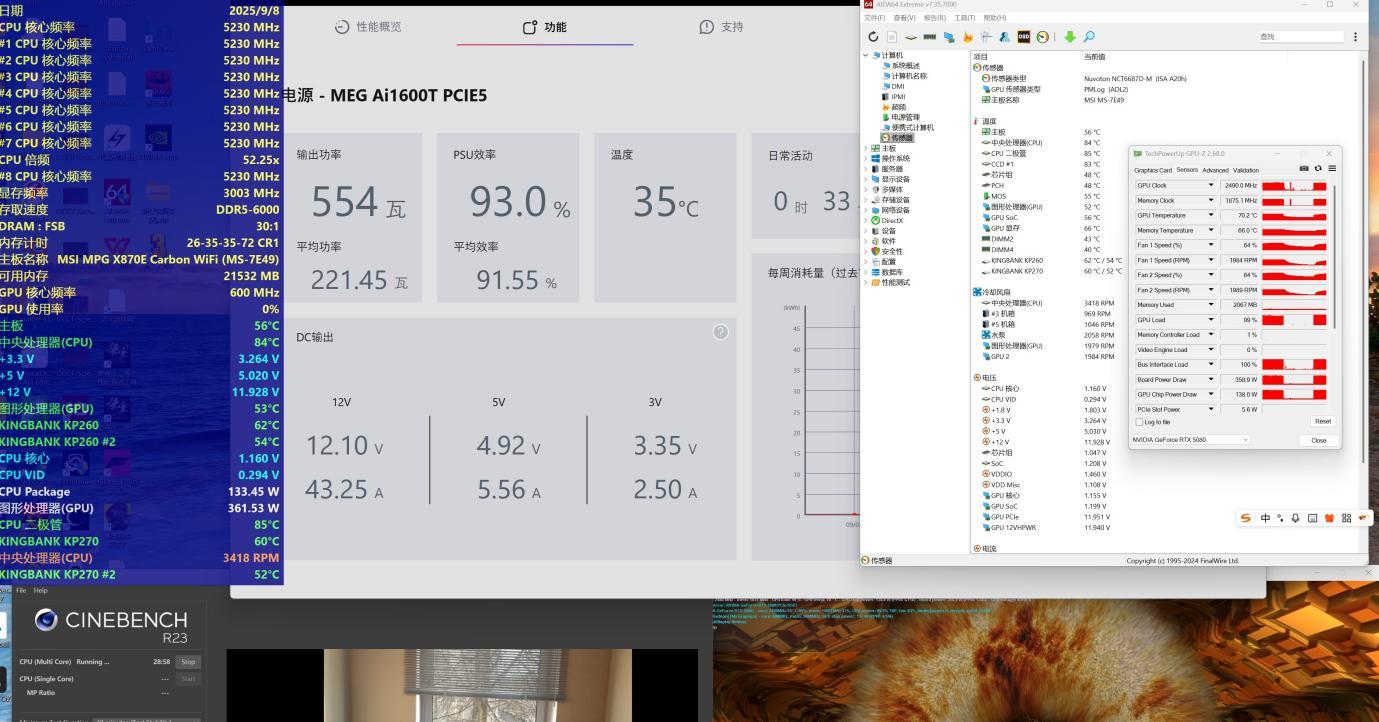This screenshot has width=1379, height=722.
Task: Click the AIDA64 report page toolbar icon
Action: 890,37
